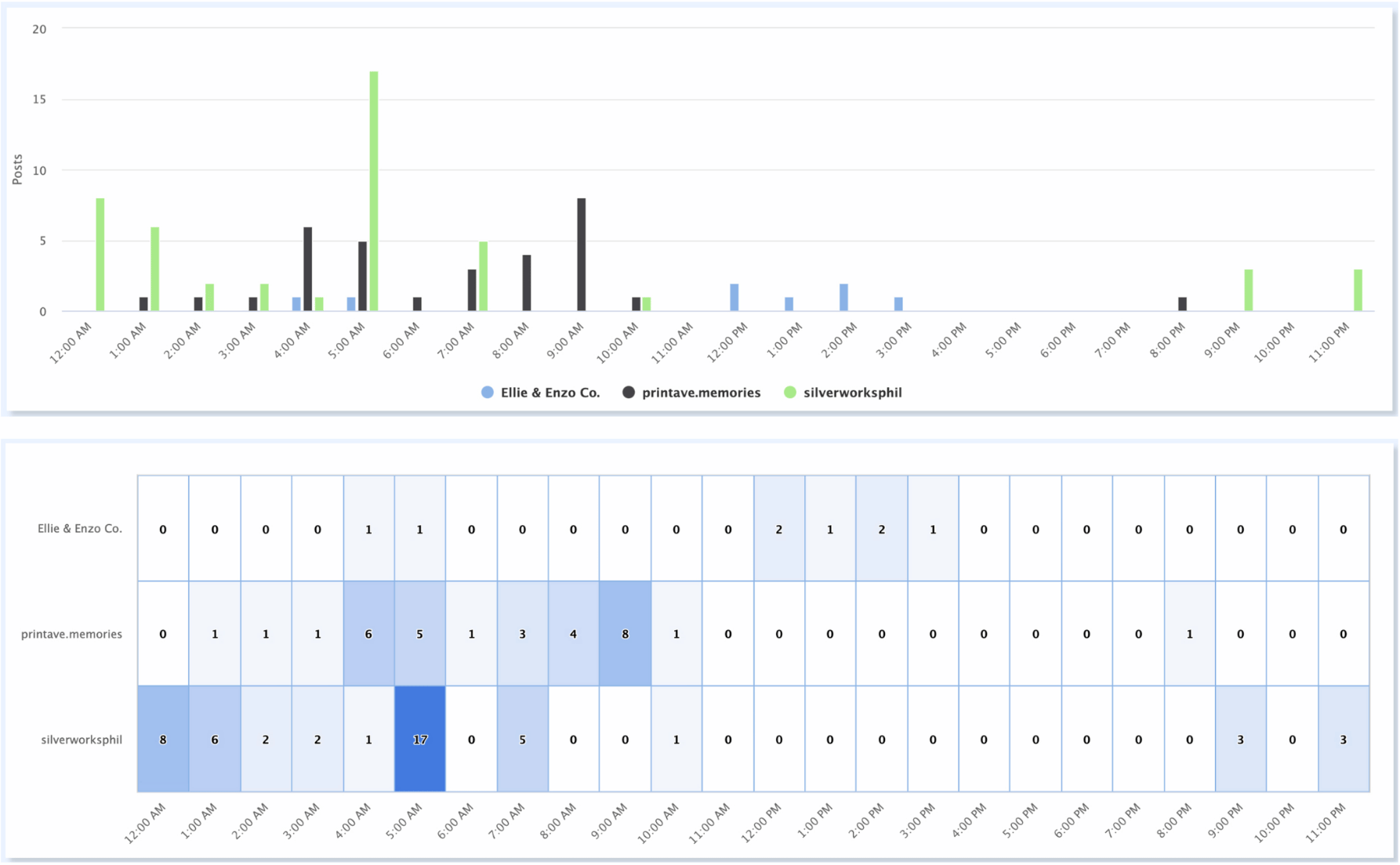Click silverworksphil heatmap cell at 7:00 AM
The width and height of the screenshot is (1400, 865).
(522, 739)
